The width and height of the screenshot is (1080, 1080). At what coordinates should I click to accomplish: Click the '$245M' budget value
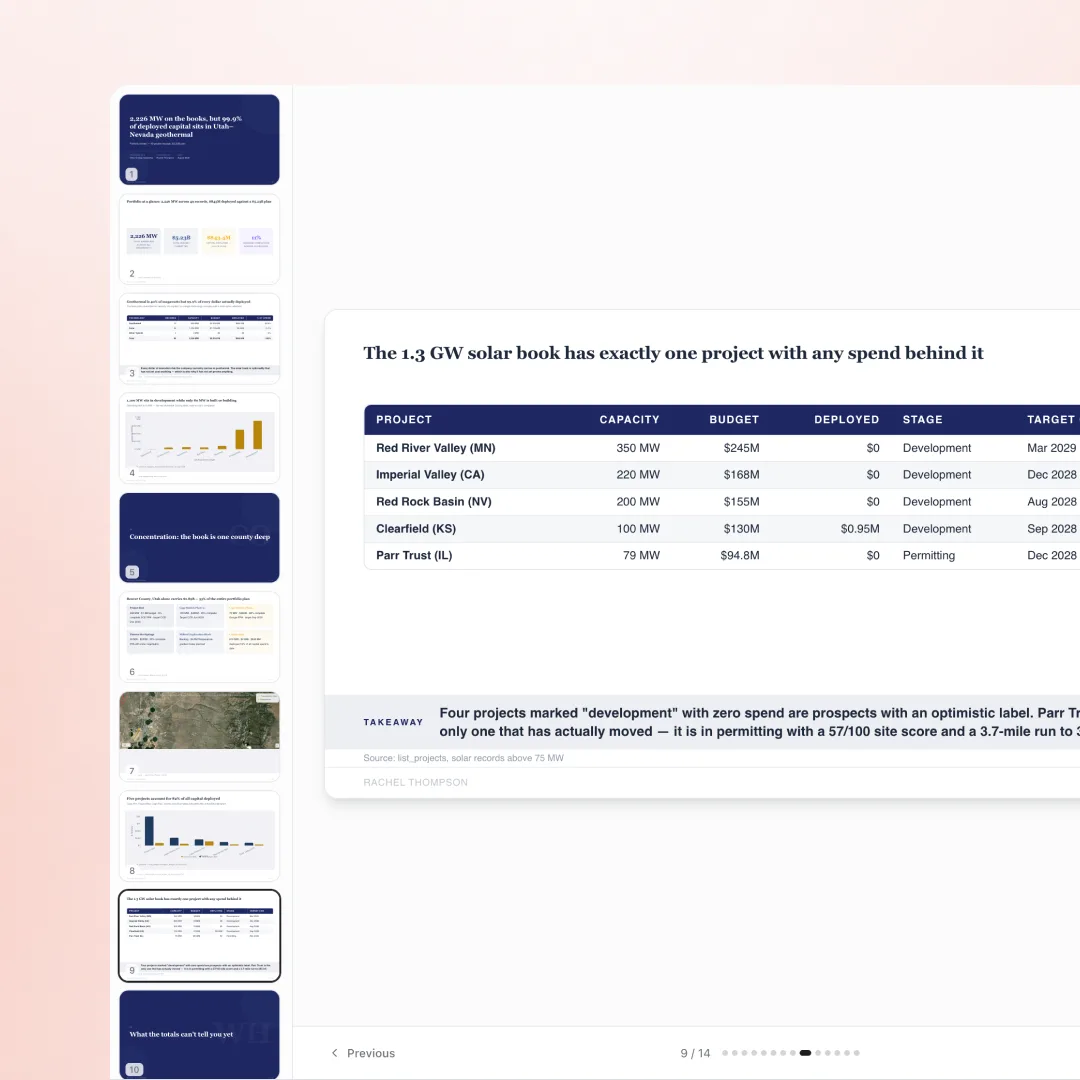pyautogui.click(x=741, y=448)
